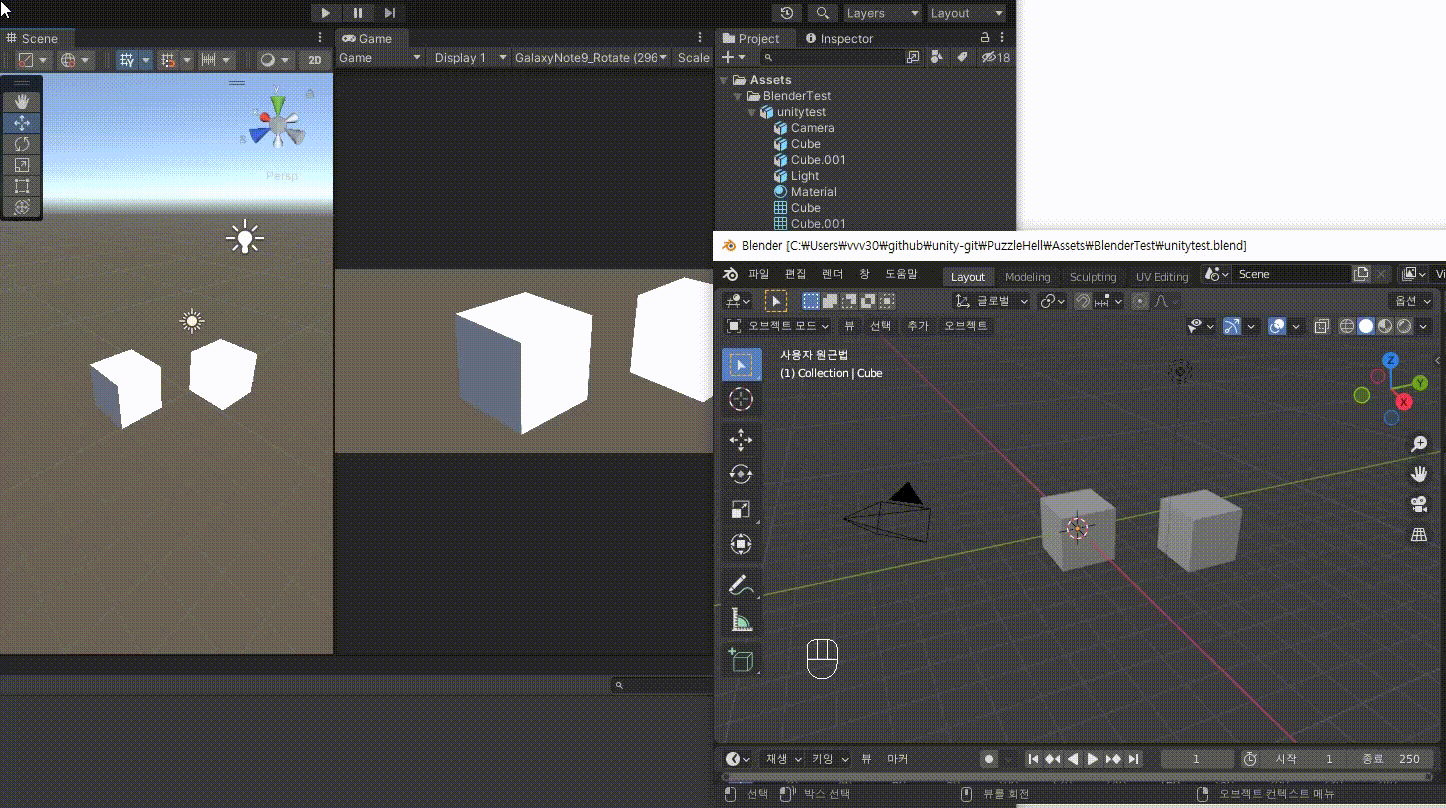The height and width of the screenshot is (808, 1446).
Task: Toggle the Project panel lock icon
Action: pyautogui.click(x=985, y=38)
